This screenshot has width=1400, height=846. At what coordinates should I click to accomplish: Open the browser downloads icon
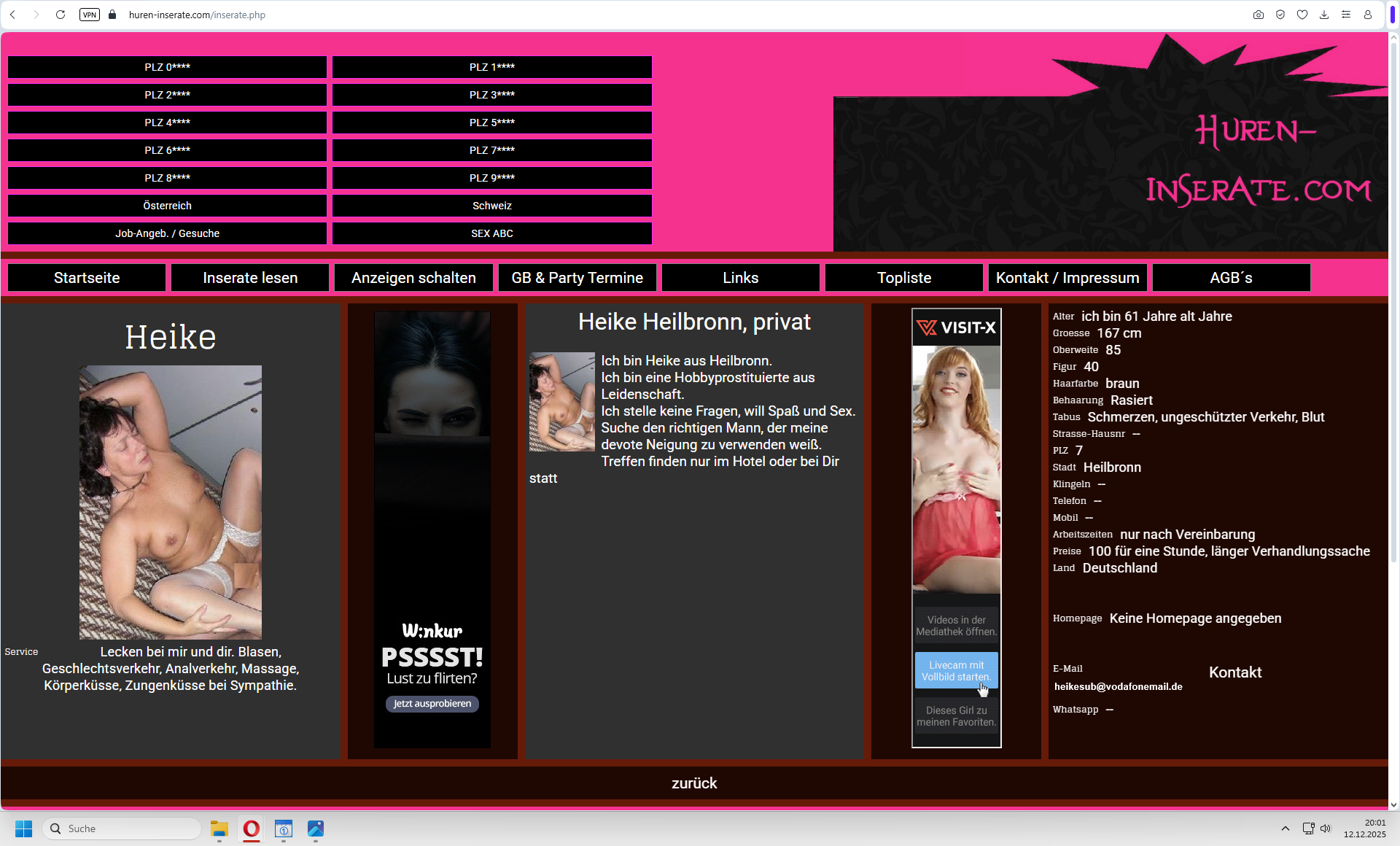point(1324,15)
